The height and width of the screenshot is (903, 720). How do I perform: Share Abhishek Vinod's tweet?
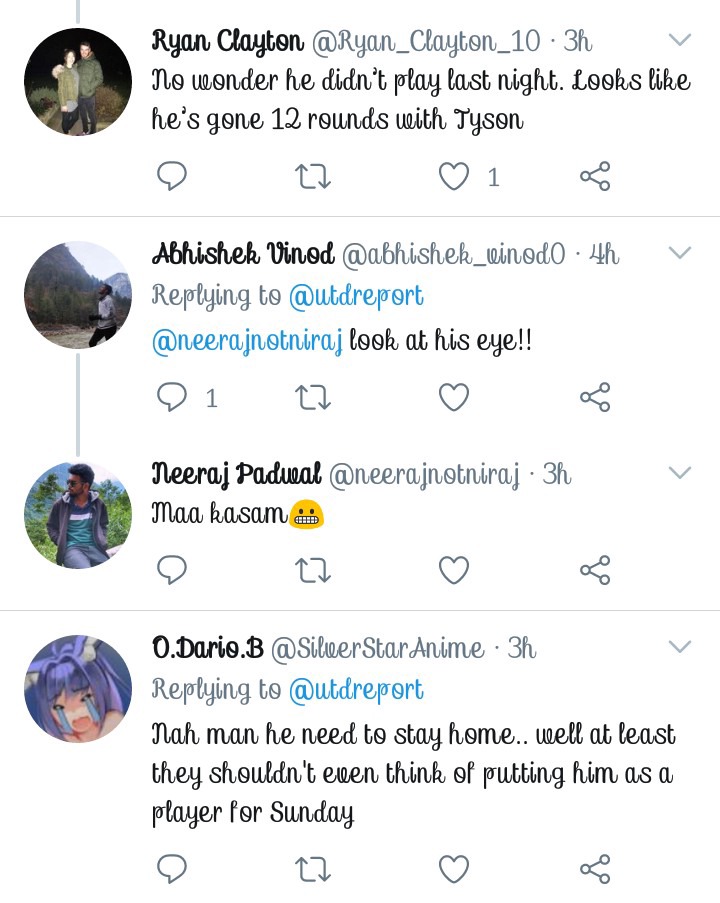595,398
